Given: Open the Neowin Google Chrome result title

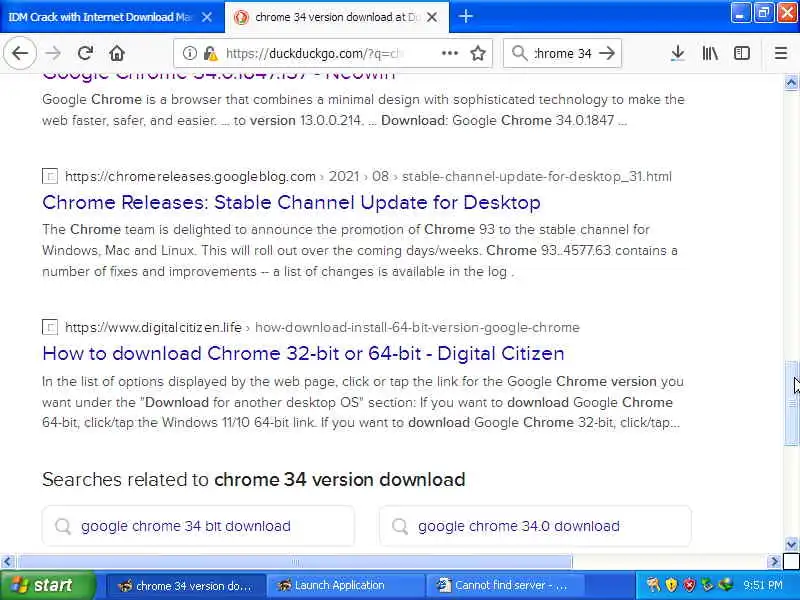Looking at the screenshot, I should [218, 75].
